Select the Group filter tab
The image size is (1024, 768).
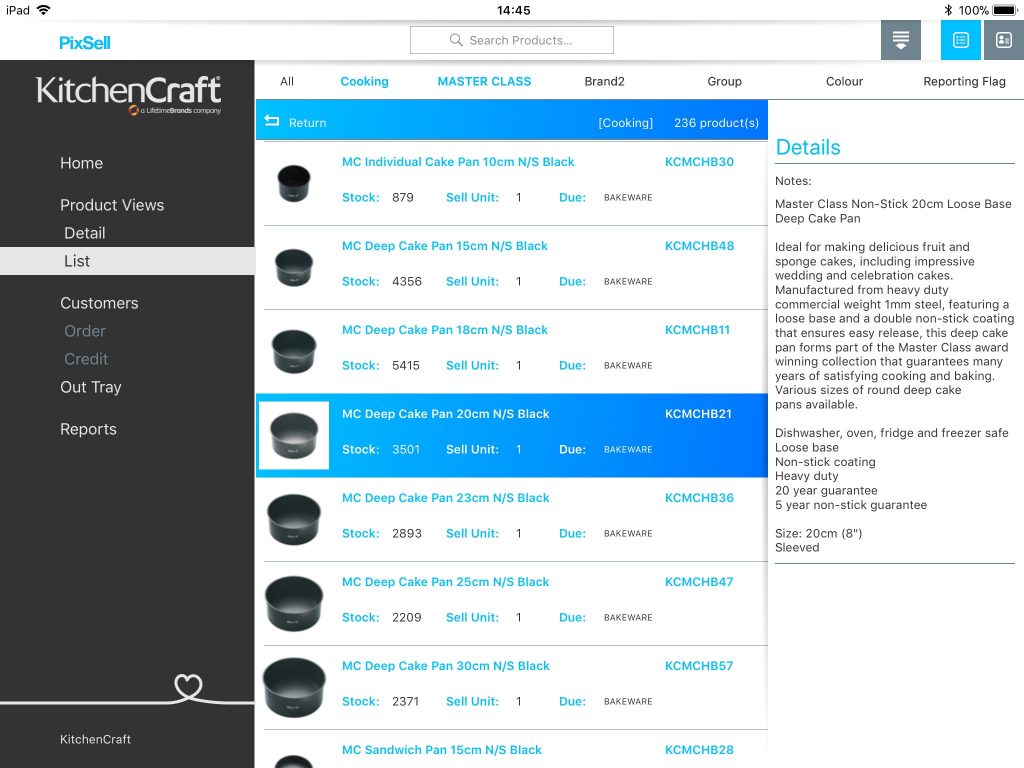[x=724, y=81]
